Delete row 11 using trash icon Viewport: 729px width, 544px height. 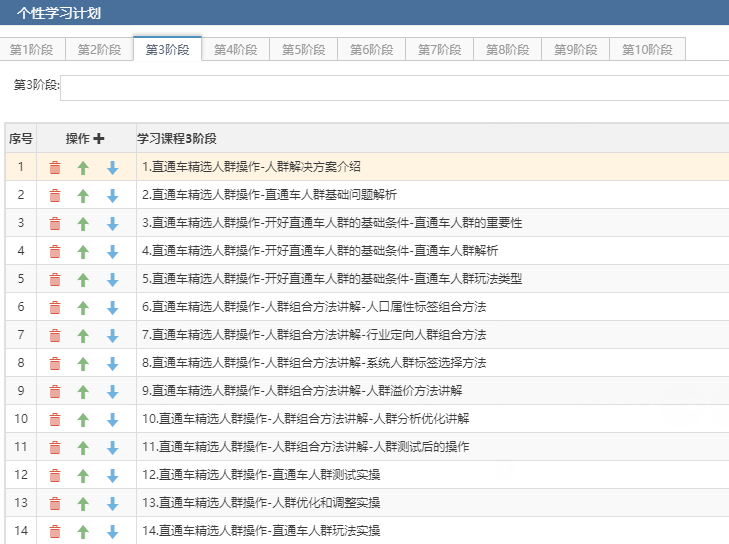coord(55,448)
